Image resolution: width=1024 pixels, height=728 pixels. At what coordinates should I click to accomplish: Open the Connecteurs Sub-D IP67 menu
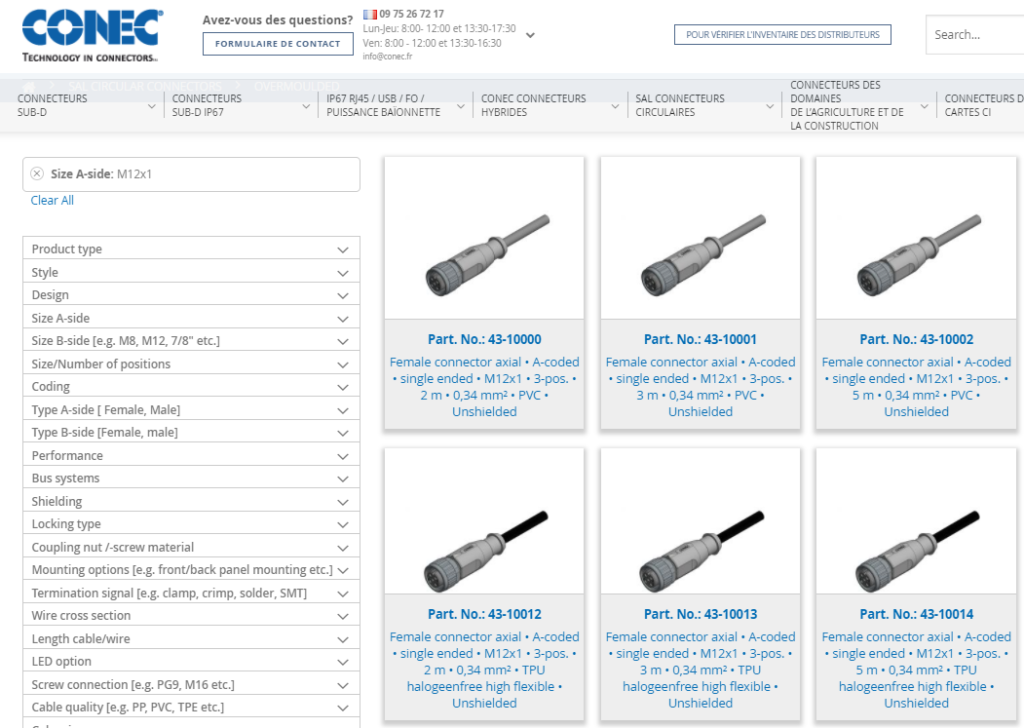[x=240, y=105]
